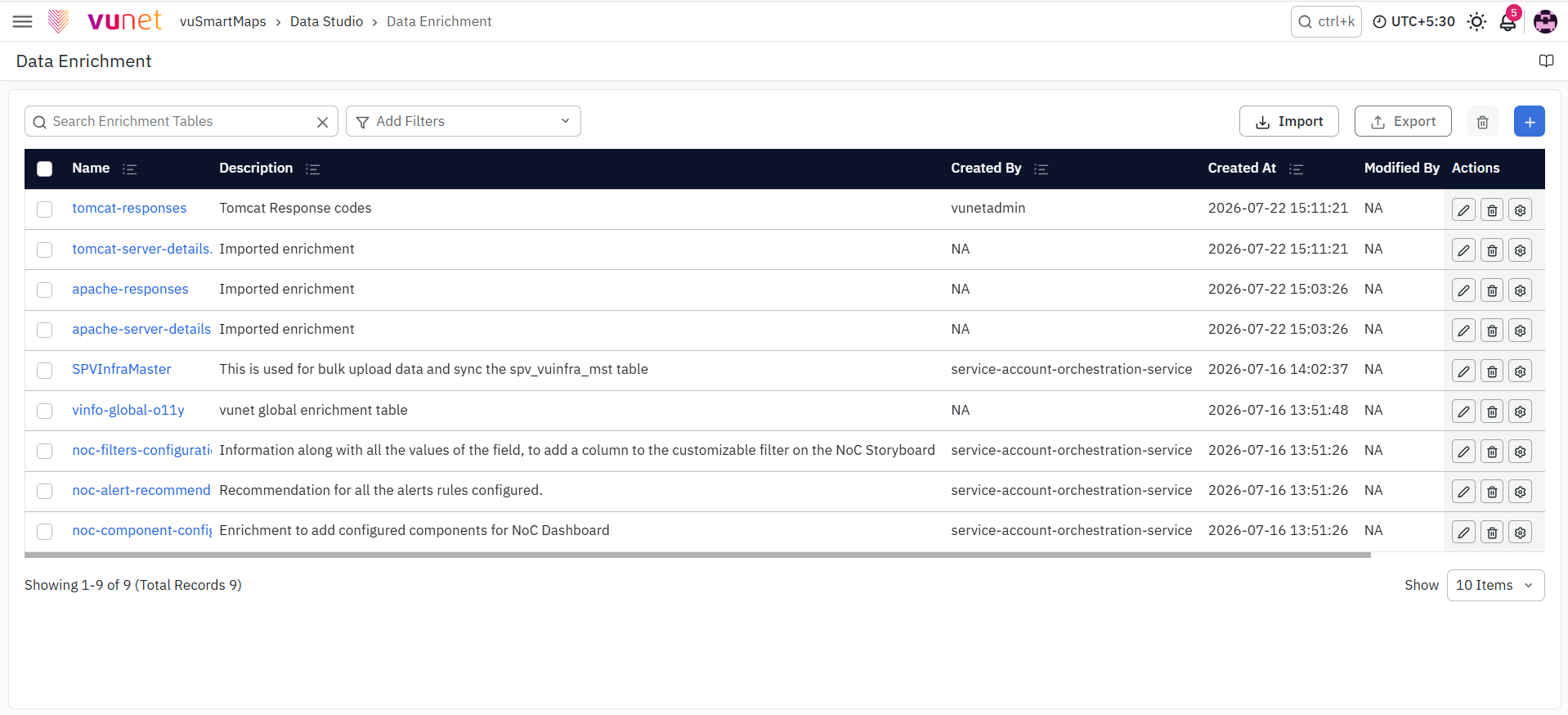Sort by the Created By column icon
1568x715 pixels.
pyautogui.click(x=1041, y=169)
